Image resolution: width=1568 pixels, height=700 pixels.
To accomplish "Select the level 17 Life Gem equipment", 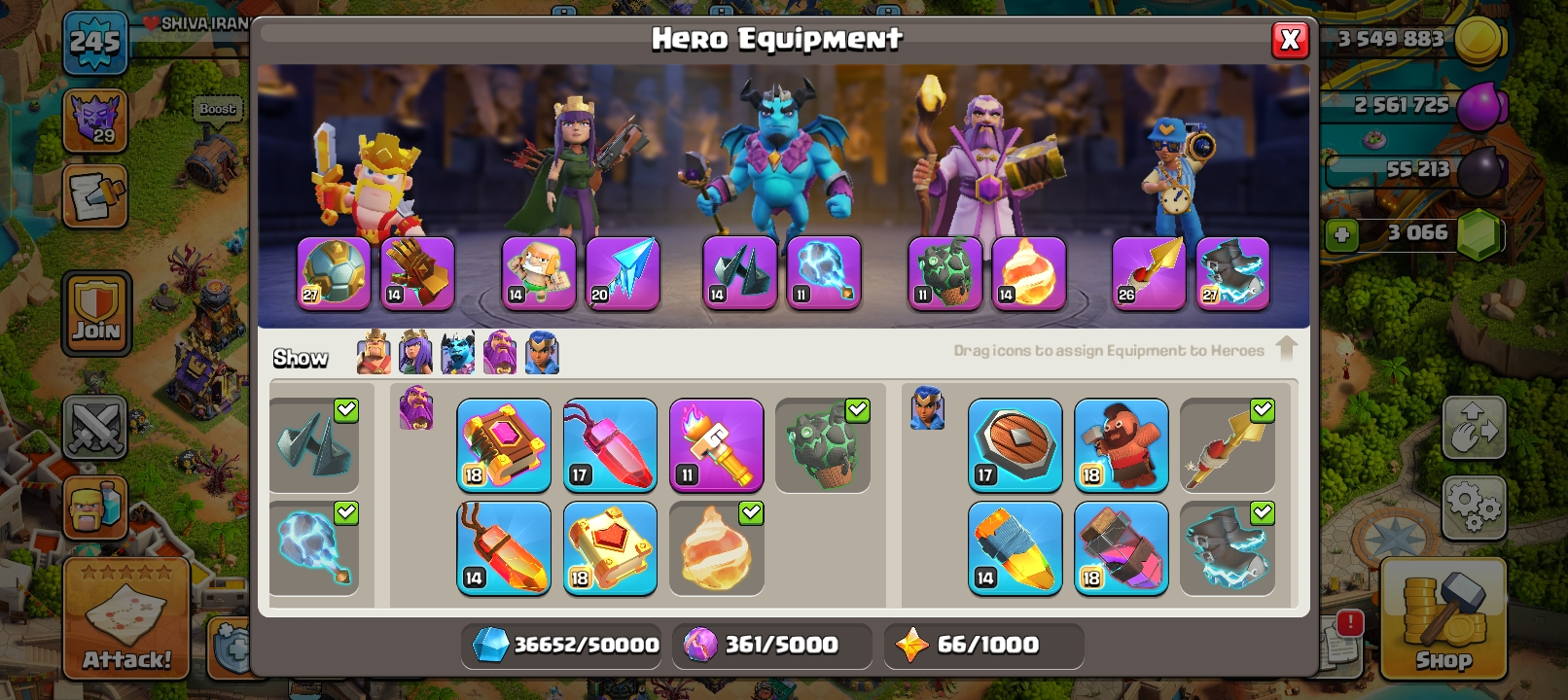I will click(610, 444).
